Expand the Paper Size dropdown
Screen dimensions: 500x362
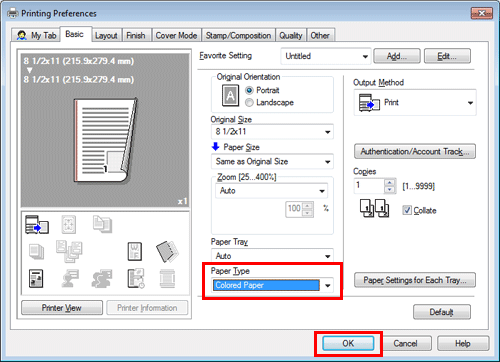pyautogui.click(x=272, y=162)
